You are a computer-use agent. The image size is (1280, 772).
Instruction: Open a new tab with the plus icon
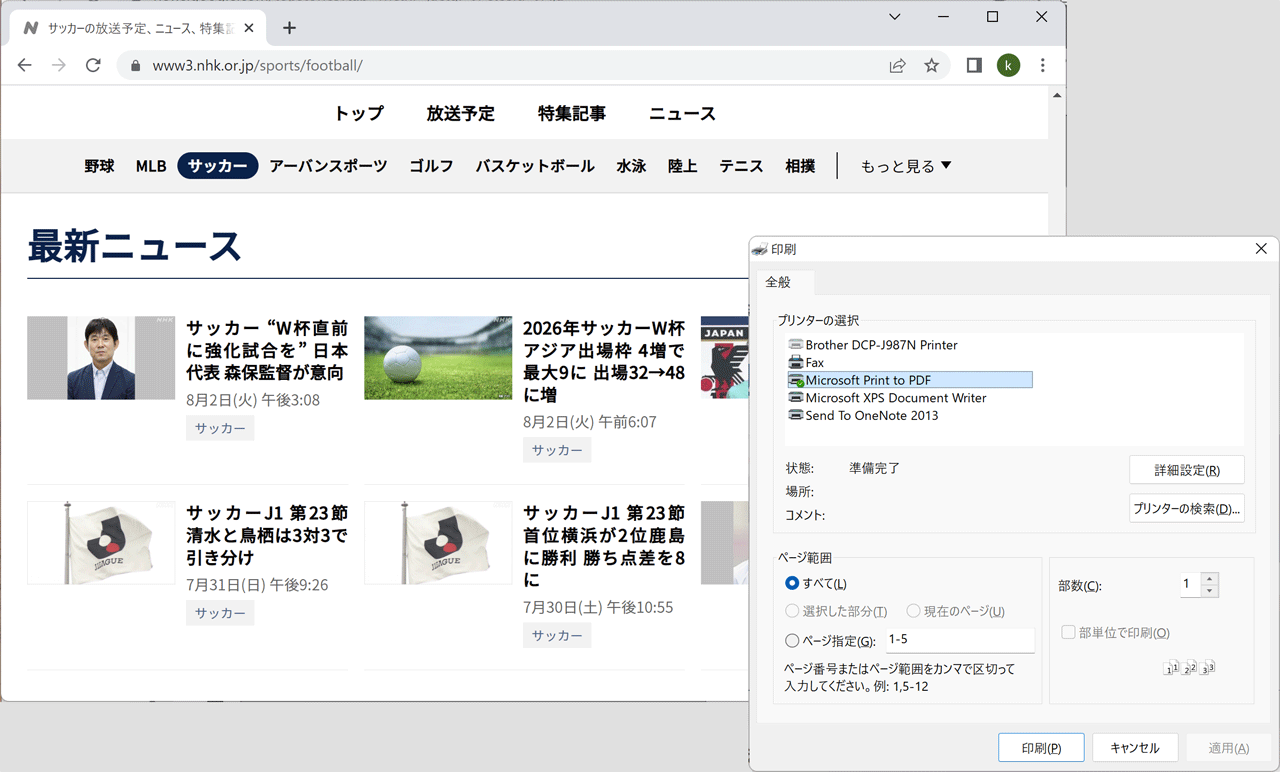click(x=289, y=28)
